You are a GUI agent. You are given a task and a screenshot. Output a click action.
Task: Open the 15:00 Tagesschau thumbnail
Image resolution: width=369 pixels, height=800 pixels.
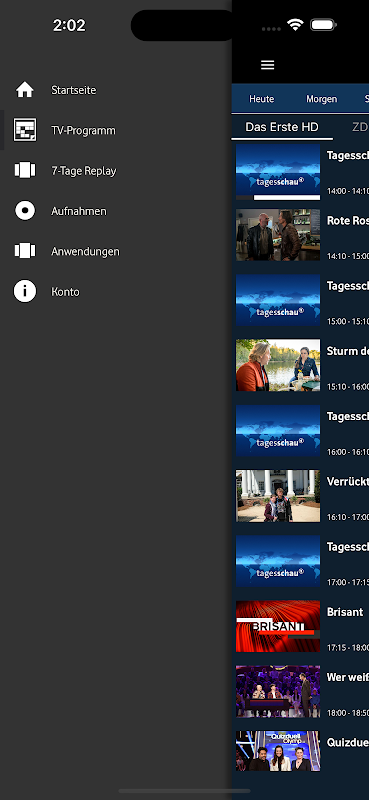(278, 300)
